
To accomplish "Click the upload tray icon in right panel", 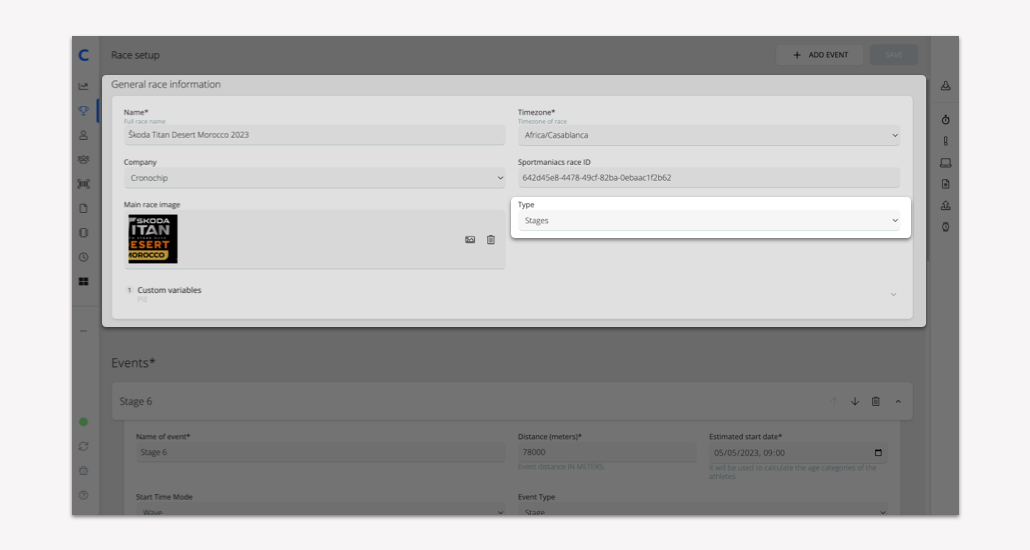I will pos(945,206).
